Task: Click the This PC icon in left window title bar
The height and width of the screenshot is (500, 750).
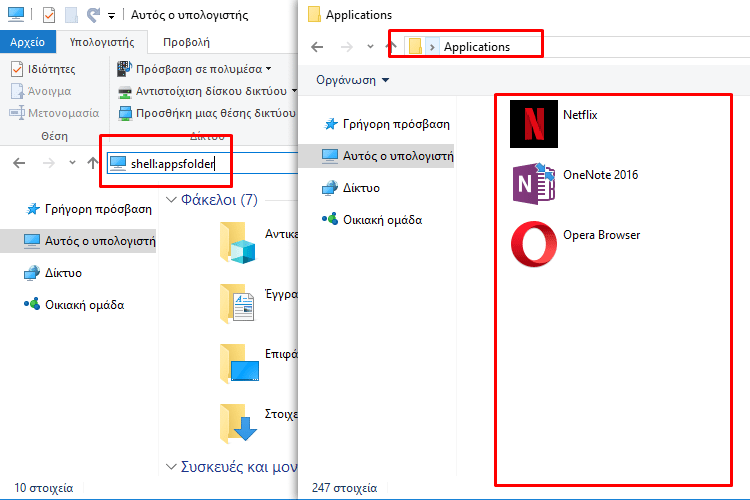Action: pos(16,14)
